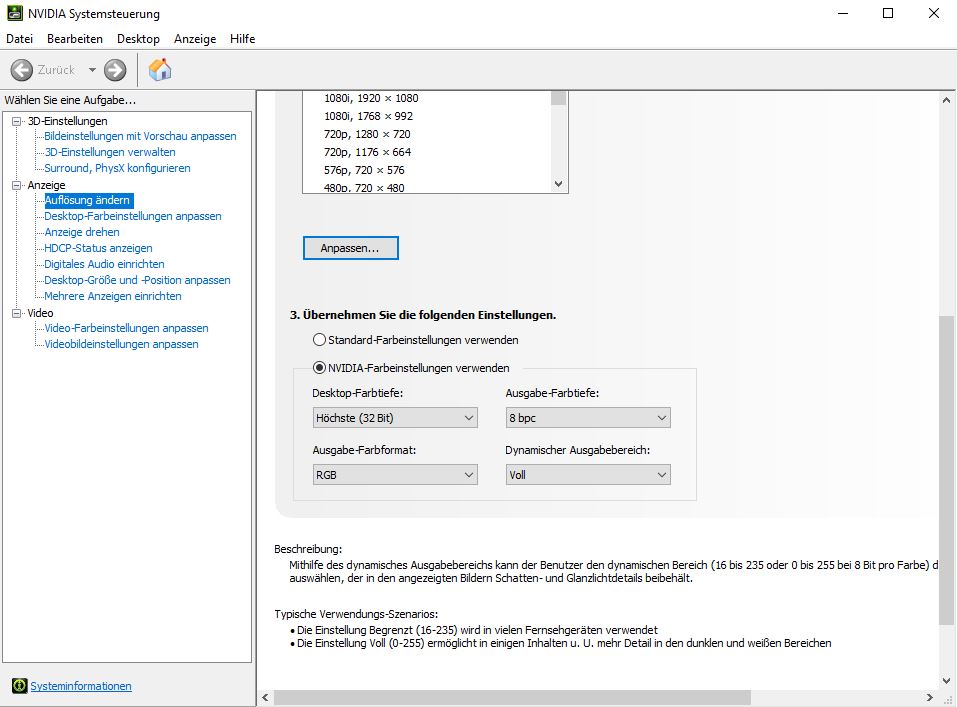Open Surround, PhysX konfigurieren
The image size is (957, 707).
117,168
